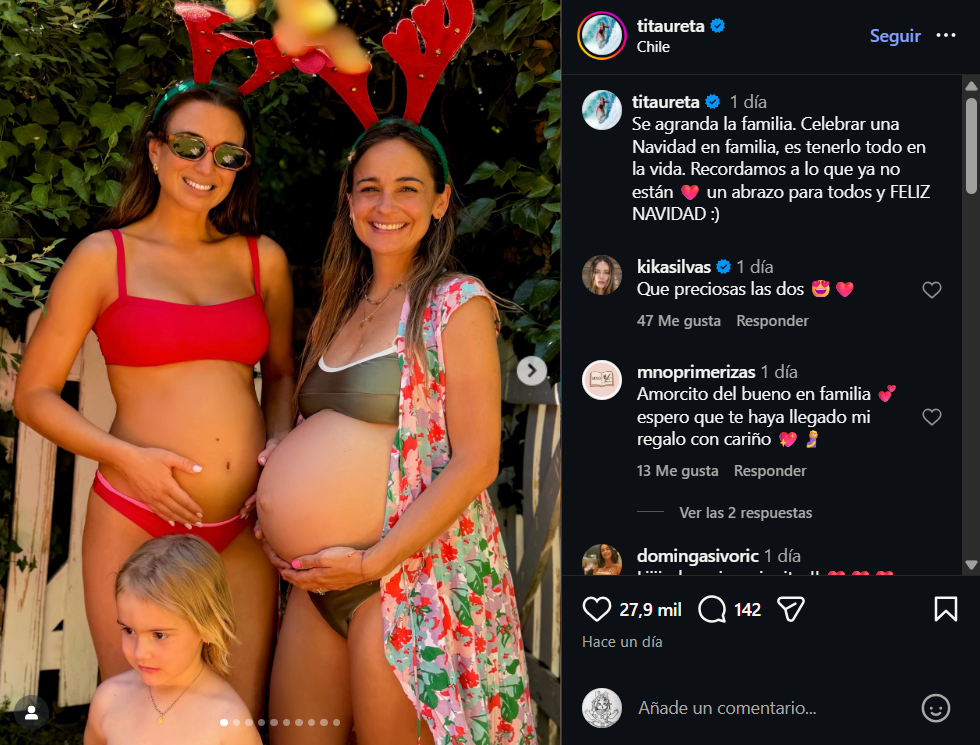This screenshot has width=980, height=745.
Task: Reply to kikasilvas's comment
Action: pos(772,321)
